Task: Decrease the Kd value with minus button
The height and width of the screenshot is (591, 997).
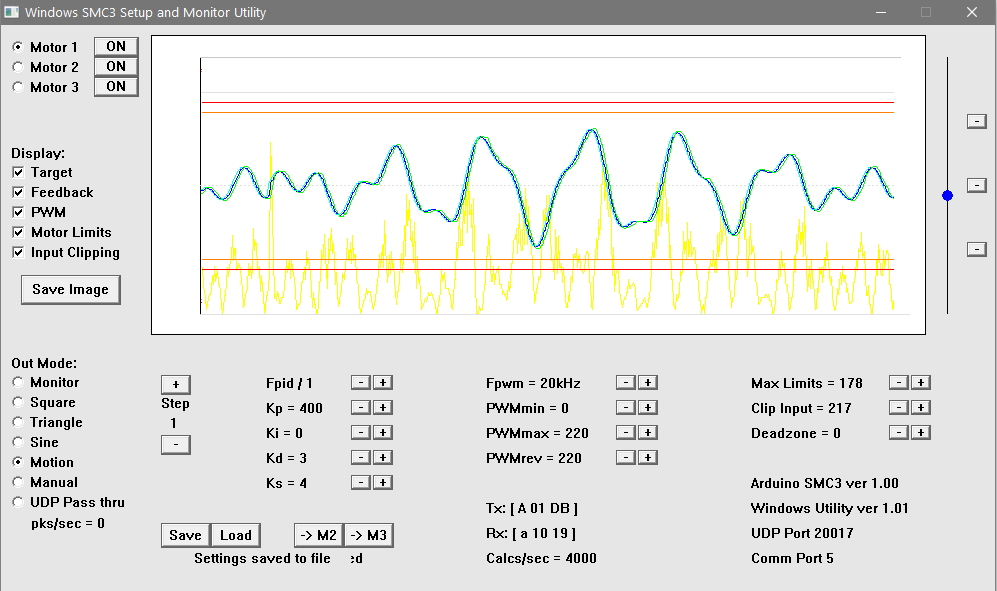Action: [361, 458]
